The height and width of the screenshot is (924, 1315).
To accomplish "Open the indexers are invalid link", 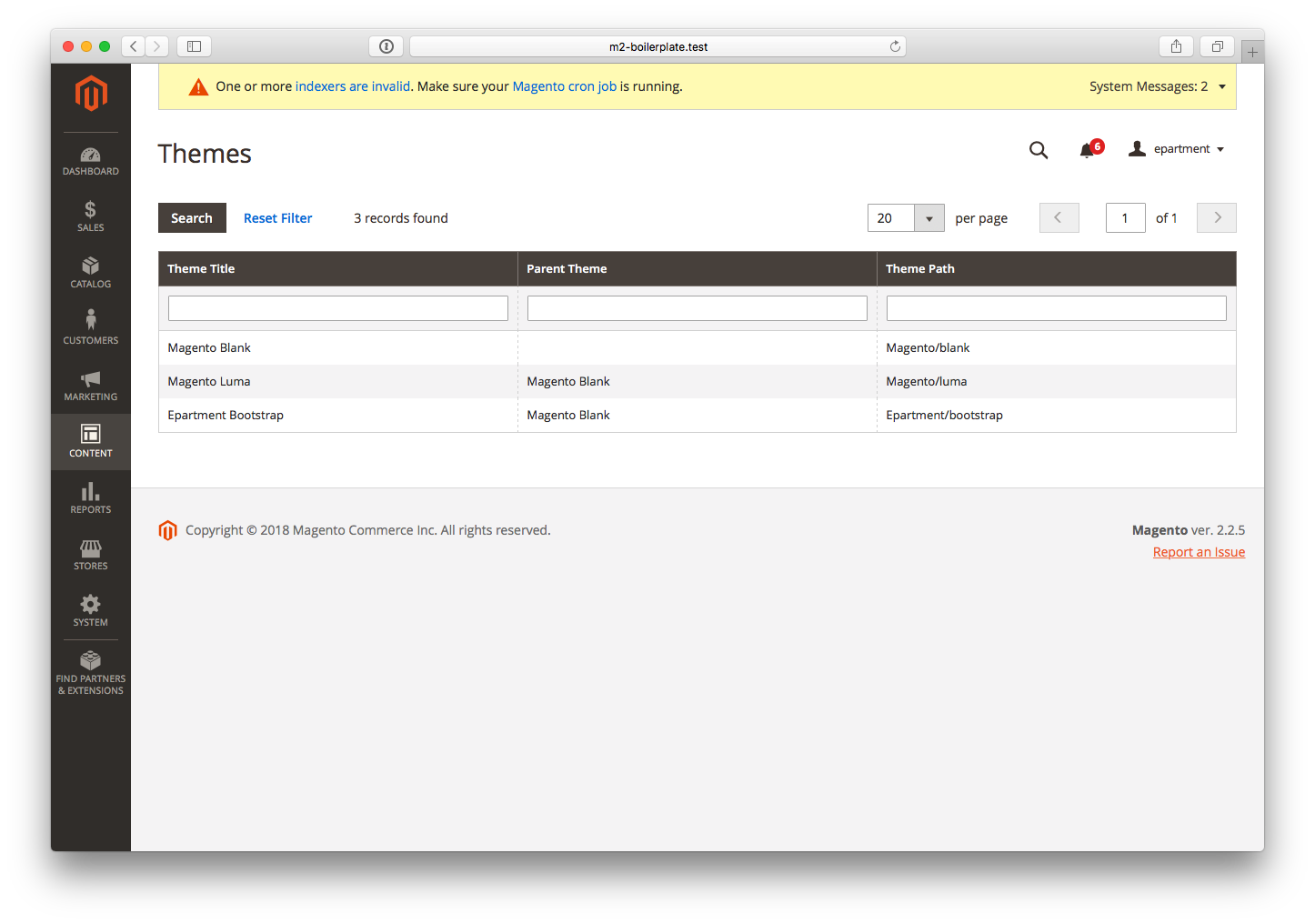I will pos(353,86).
